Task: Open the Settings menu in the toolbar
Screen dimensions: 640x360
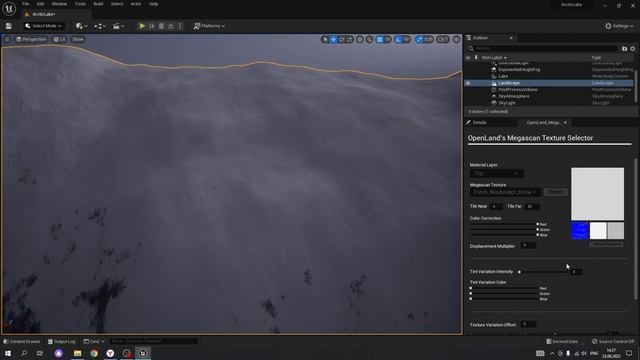Action: (x=619, y=26)
